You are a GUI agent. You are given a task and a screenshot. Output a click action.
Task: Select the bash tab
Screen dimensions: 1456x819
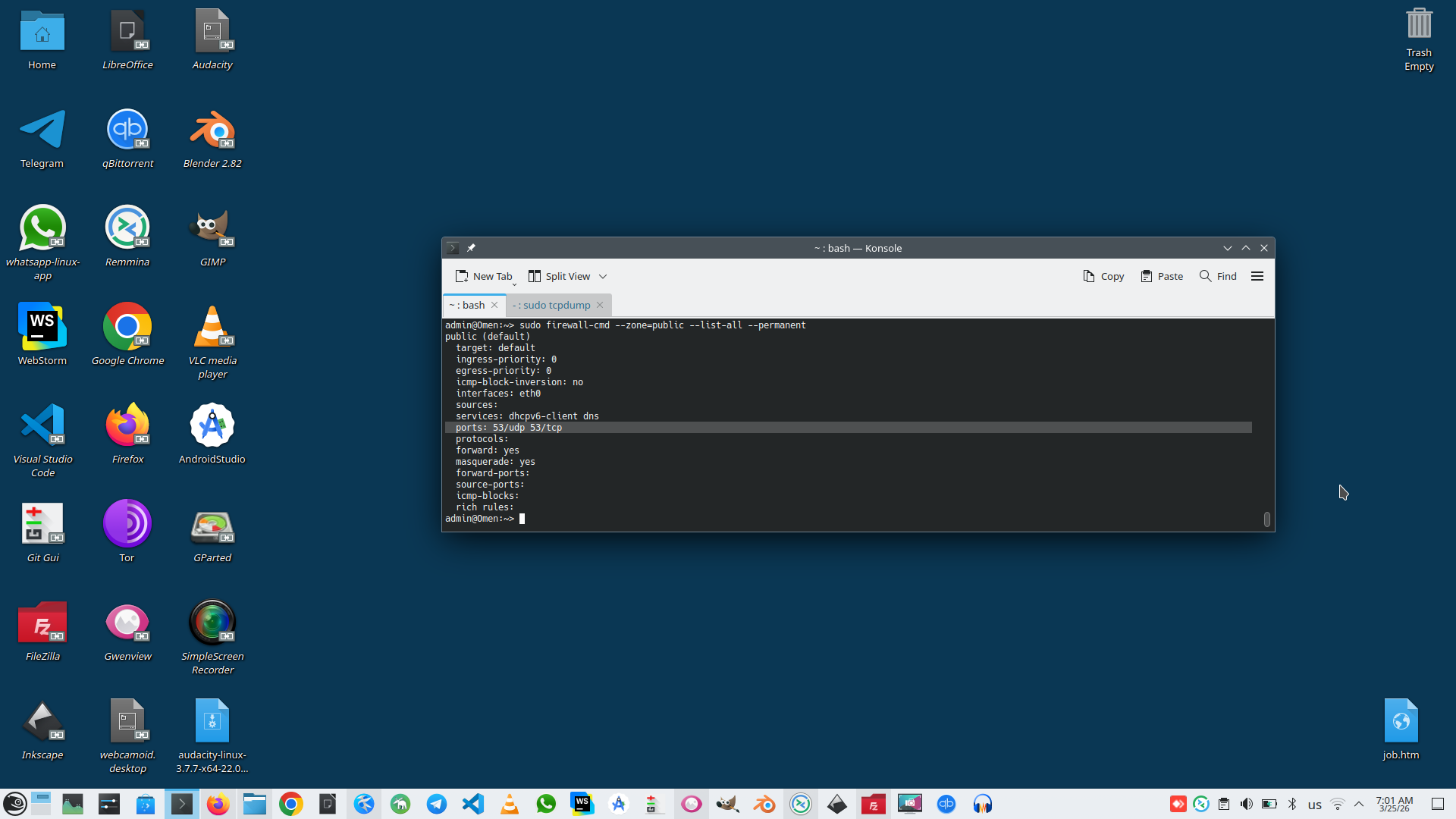(x=468, y=305)
